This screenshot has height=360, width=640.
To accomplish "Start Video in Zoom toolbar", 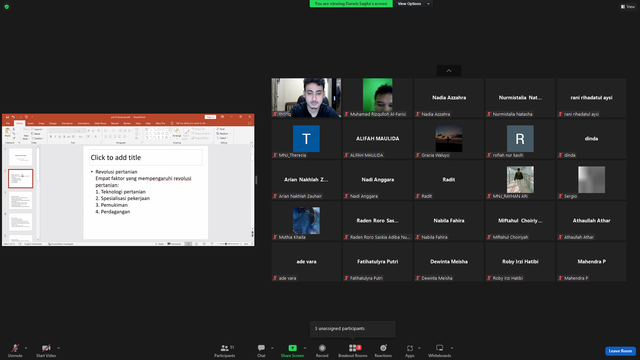I will pos(46,350).
